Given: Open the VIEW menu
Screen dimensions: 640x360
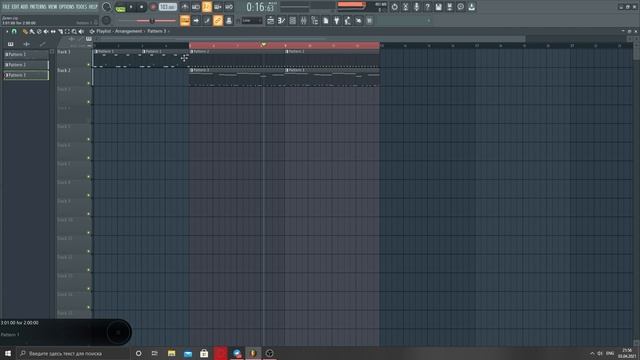Looking at the screenshot, I should pos(53,7).
